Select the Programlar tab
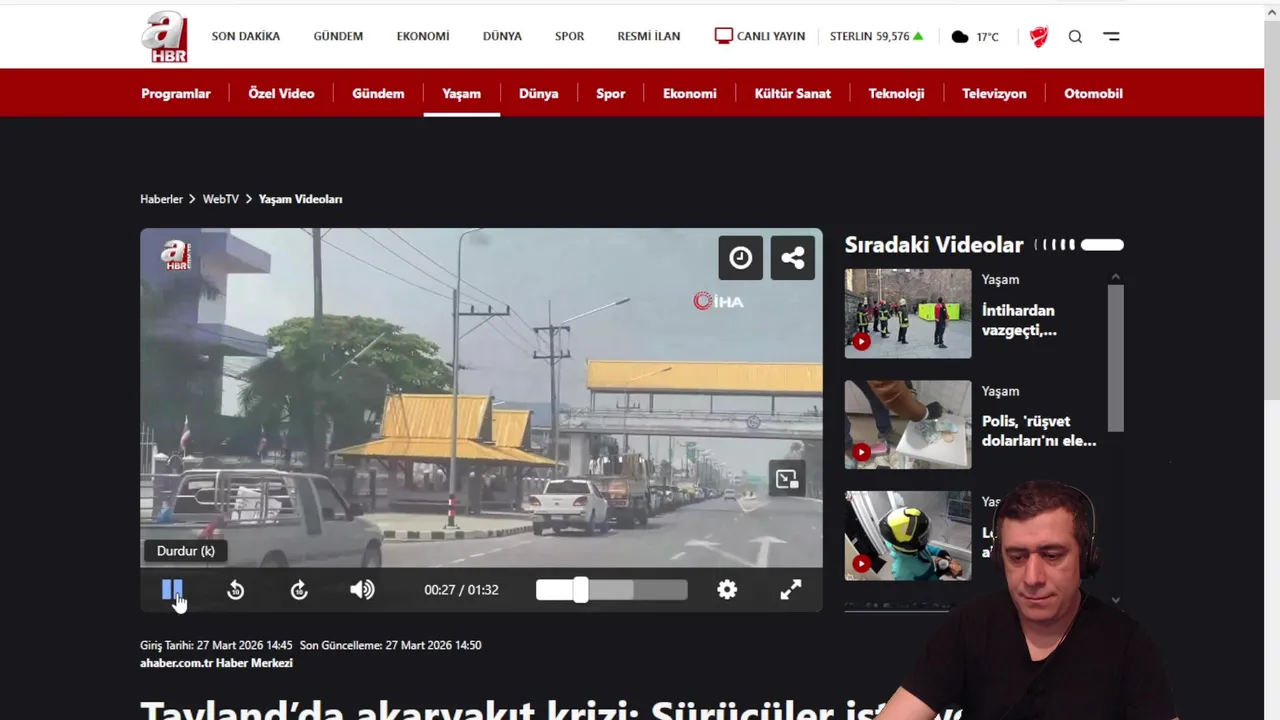The width and height of the screenshot is (1280, 720). pyautogui.click(x=176, y=93)
